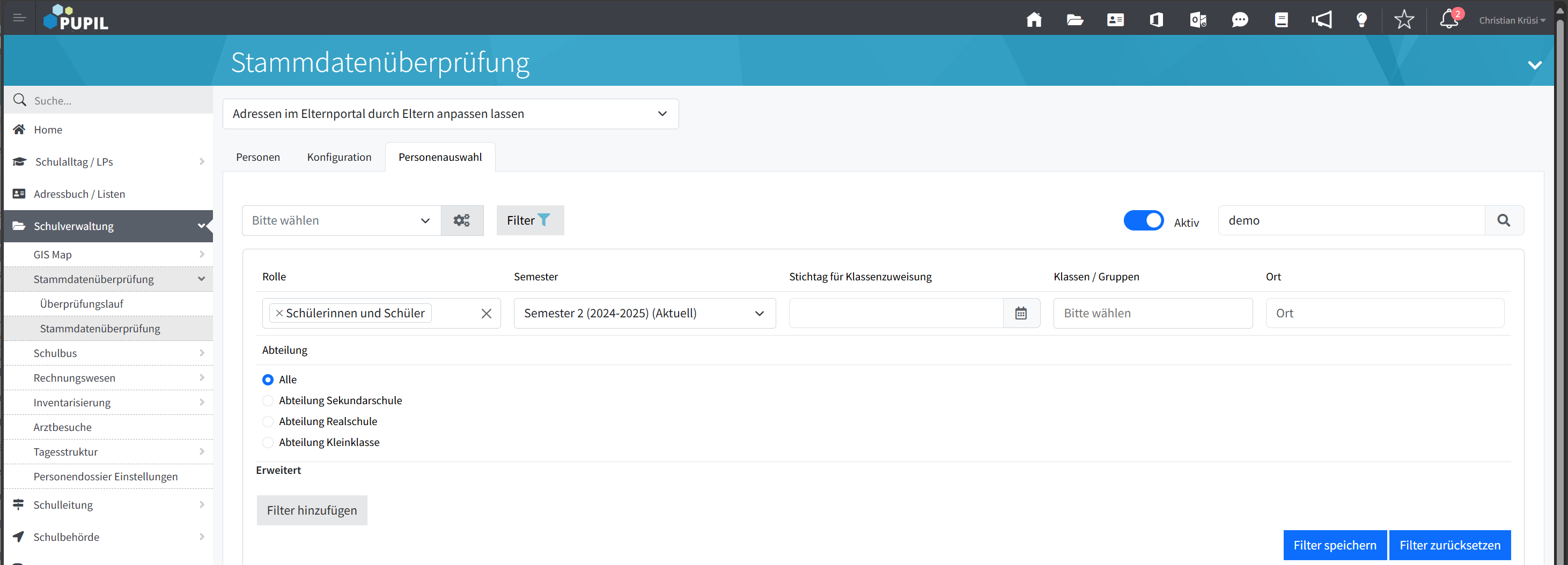Click the megaphone announcements icon
This screenshot has width=1568, height=565.
point(1321,20)
